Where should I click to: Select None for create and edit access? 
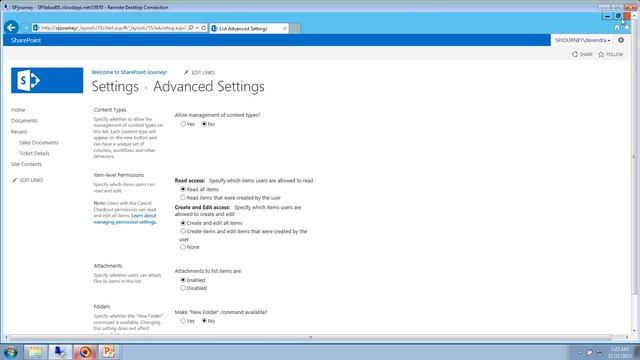183,247
